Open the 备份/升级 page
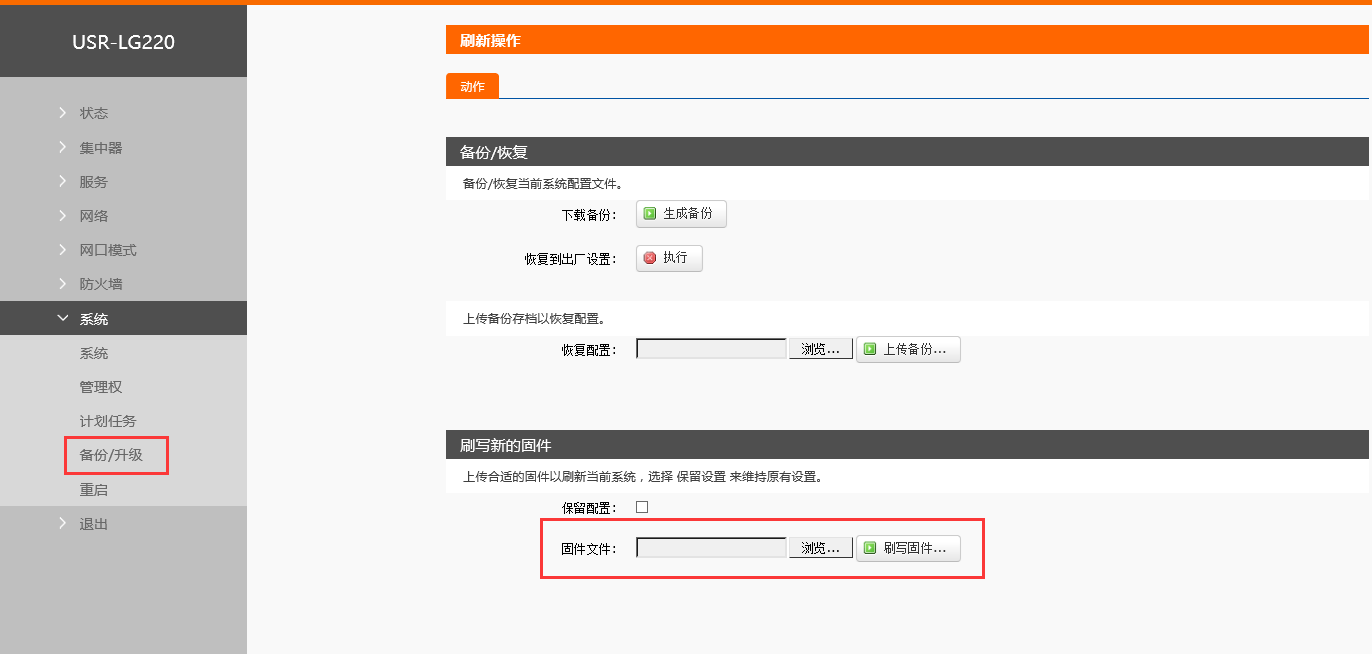 111,455
